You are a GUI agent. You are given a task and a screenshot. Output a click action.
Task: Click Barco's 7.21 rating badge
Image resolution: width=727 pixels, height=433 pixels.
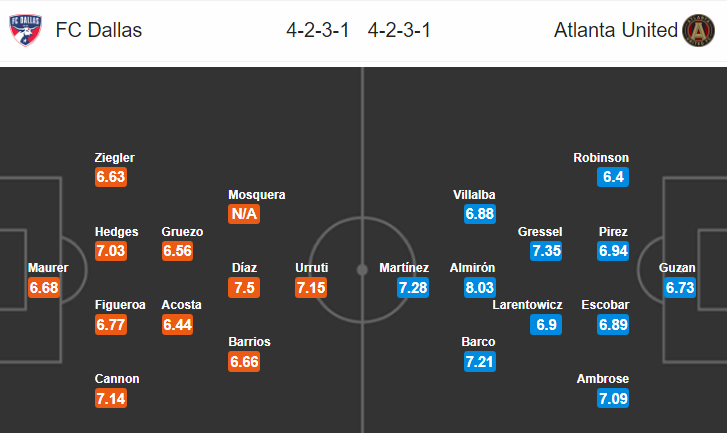[x=480, y=361]
